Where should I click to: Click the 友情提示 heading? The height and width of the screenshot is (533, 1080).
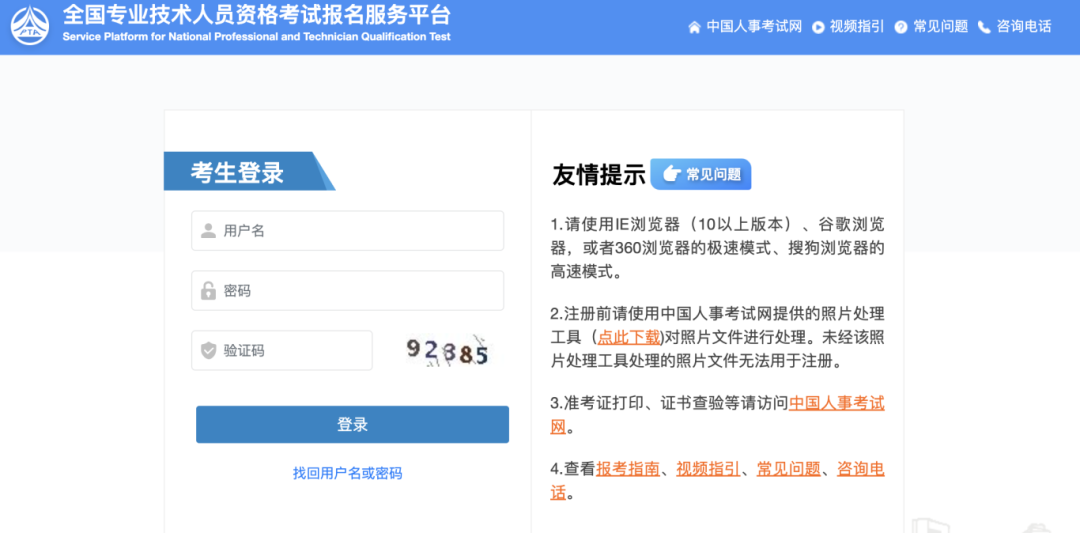pos(599,175)
